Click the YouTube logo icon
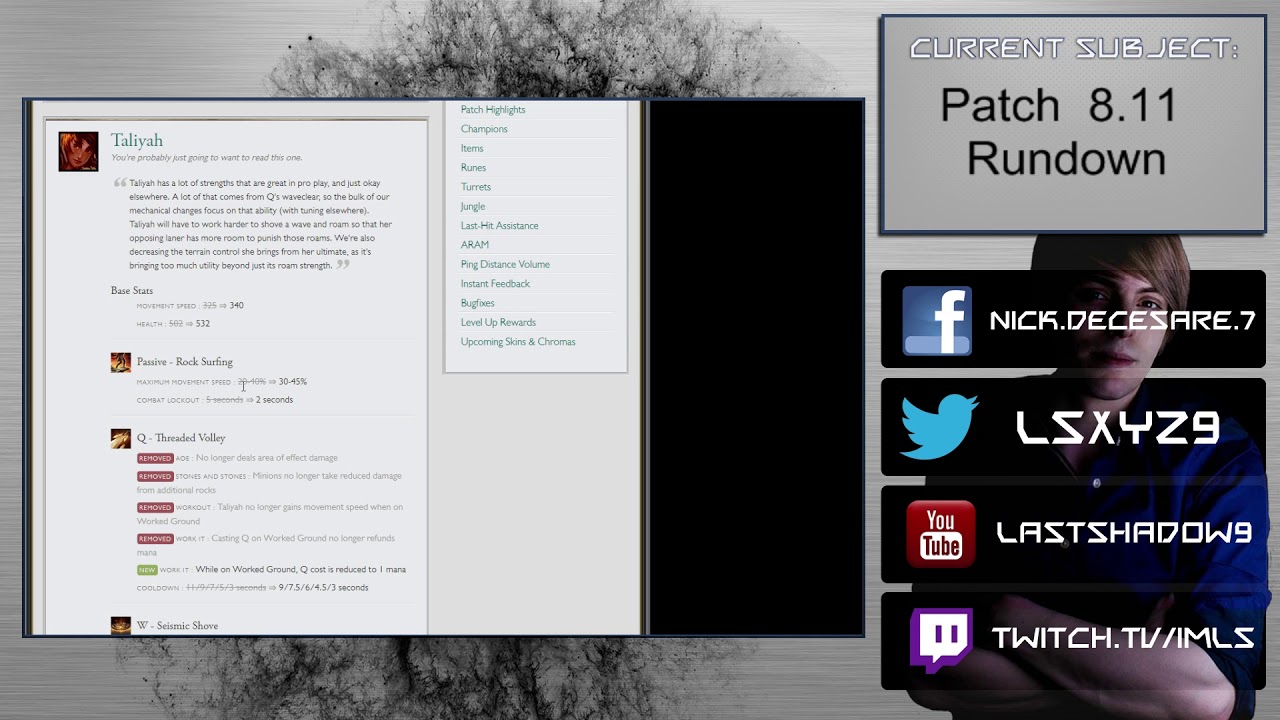Viewport: 1280px width, 720px height. pos(940,534)
